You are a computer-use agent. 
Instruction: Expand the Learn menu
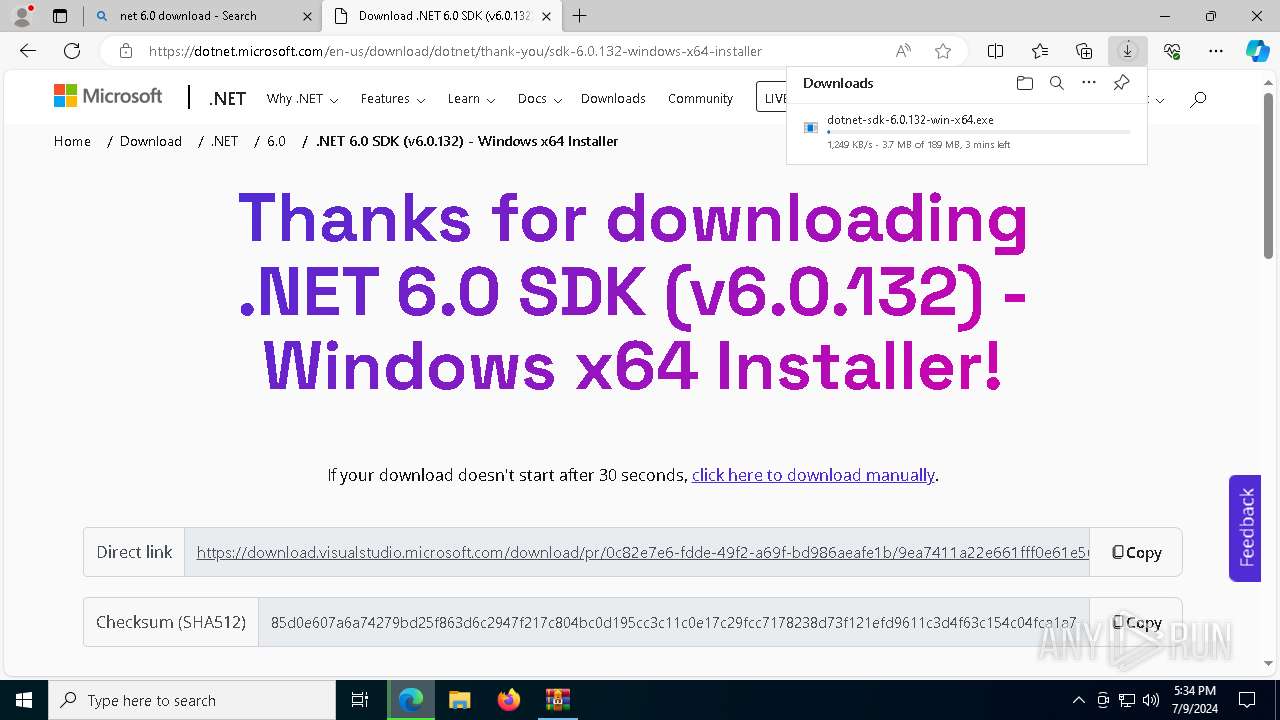click(x=471, y=99)
